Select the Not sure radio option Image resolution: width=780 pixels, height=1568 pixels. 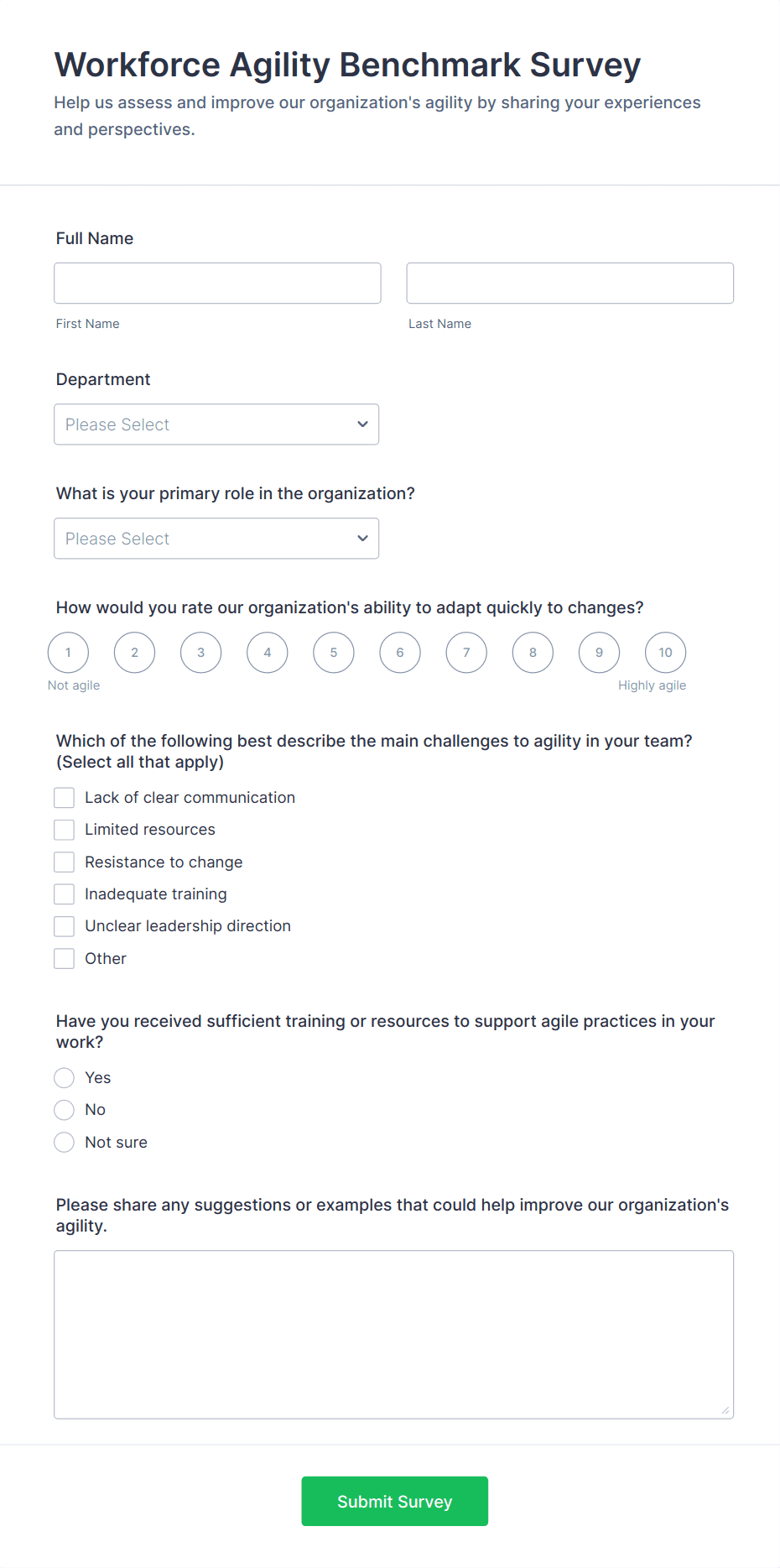coord(65,1143)
